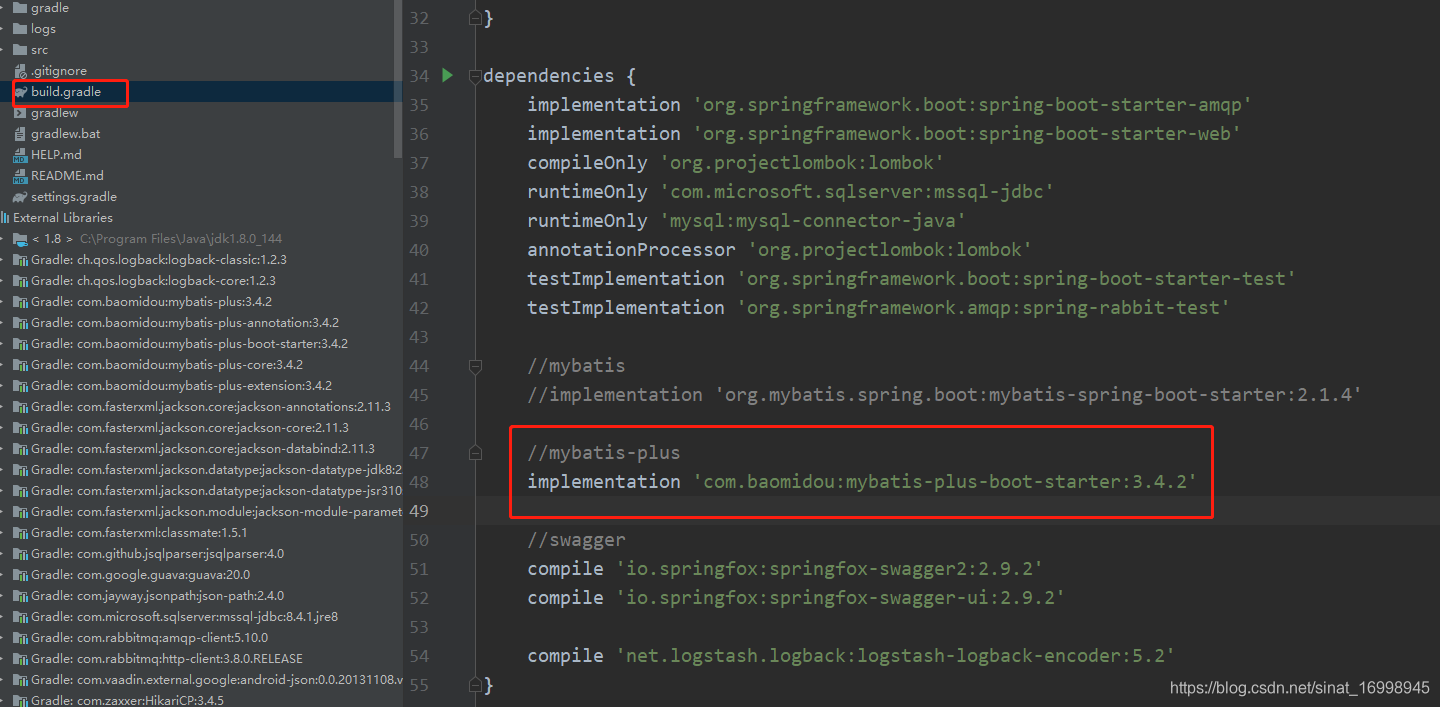The image size is (1440, 707).
Task: Click the logback-classic:1.2.3 library icon
Action: pyautogui.click(x=21, y=260)
